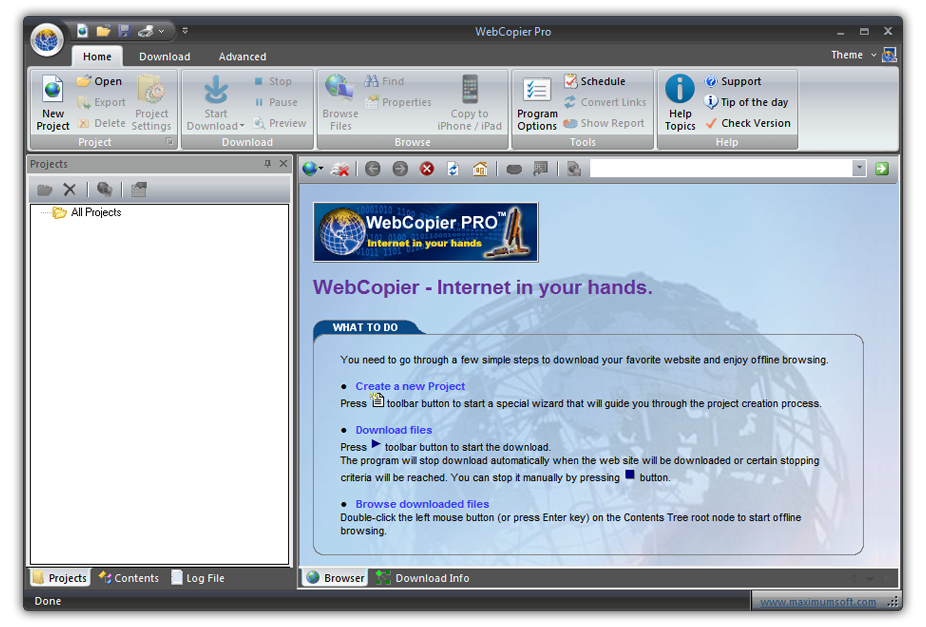Click the quick access save icon
The image size is (926, 627).
123,30
